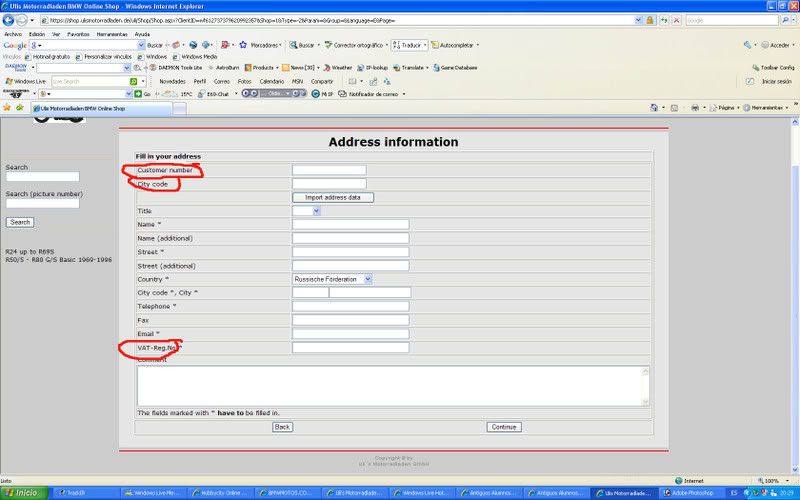This screenshot has height=500, width=800.
Task: Open Herramientas dropdown in command bar
Action: pyautogui.click(x=765, y=108)
